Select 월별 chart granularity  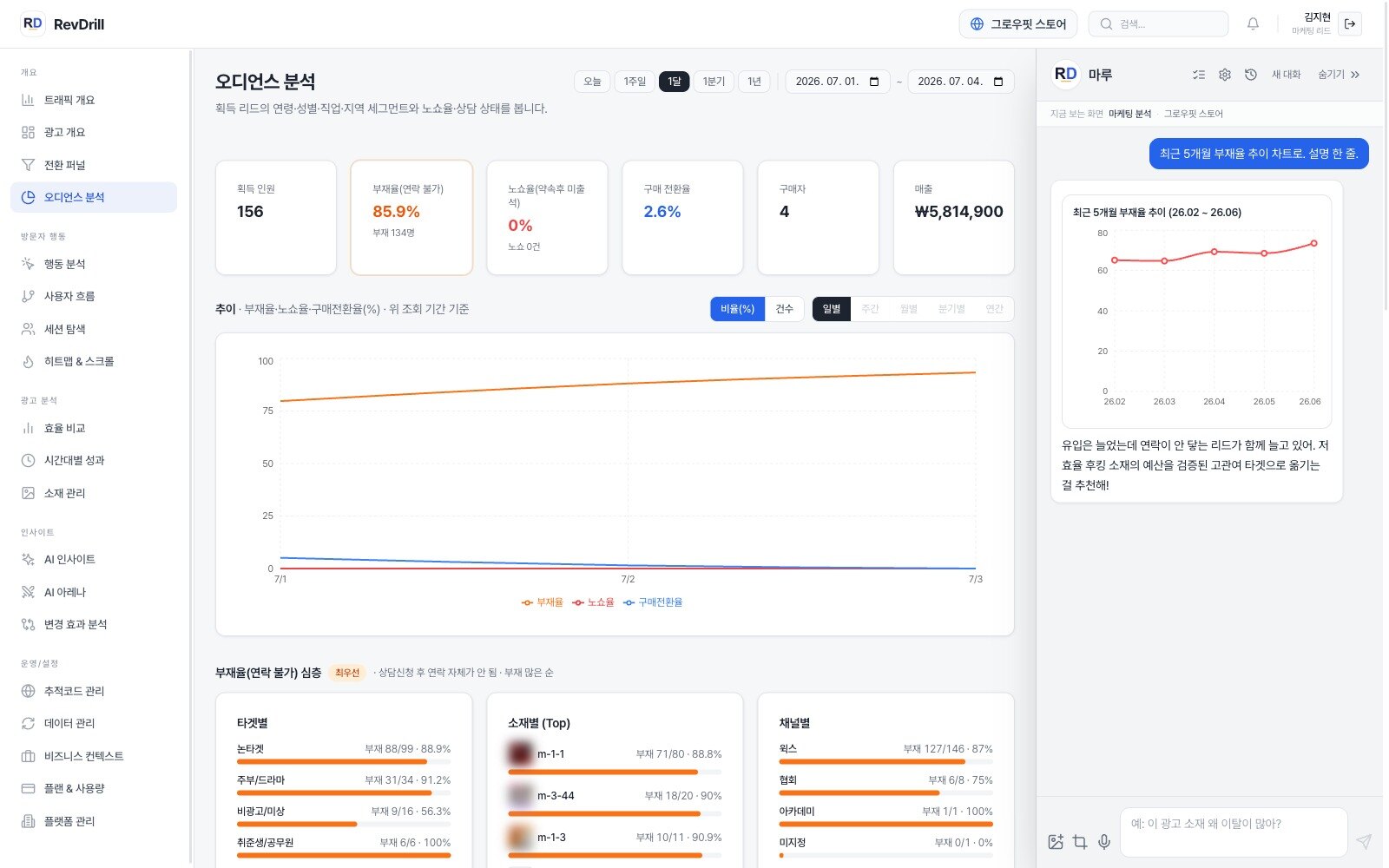pyautogui.click(x=909, y=309)
